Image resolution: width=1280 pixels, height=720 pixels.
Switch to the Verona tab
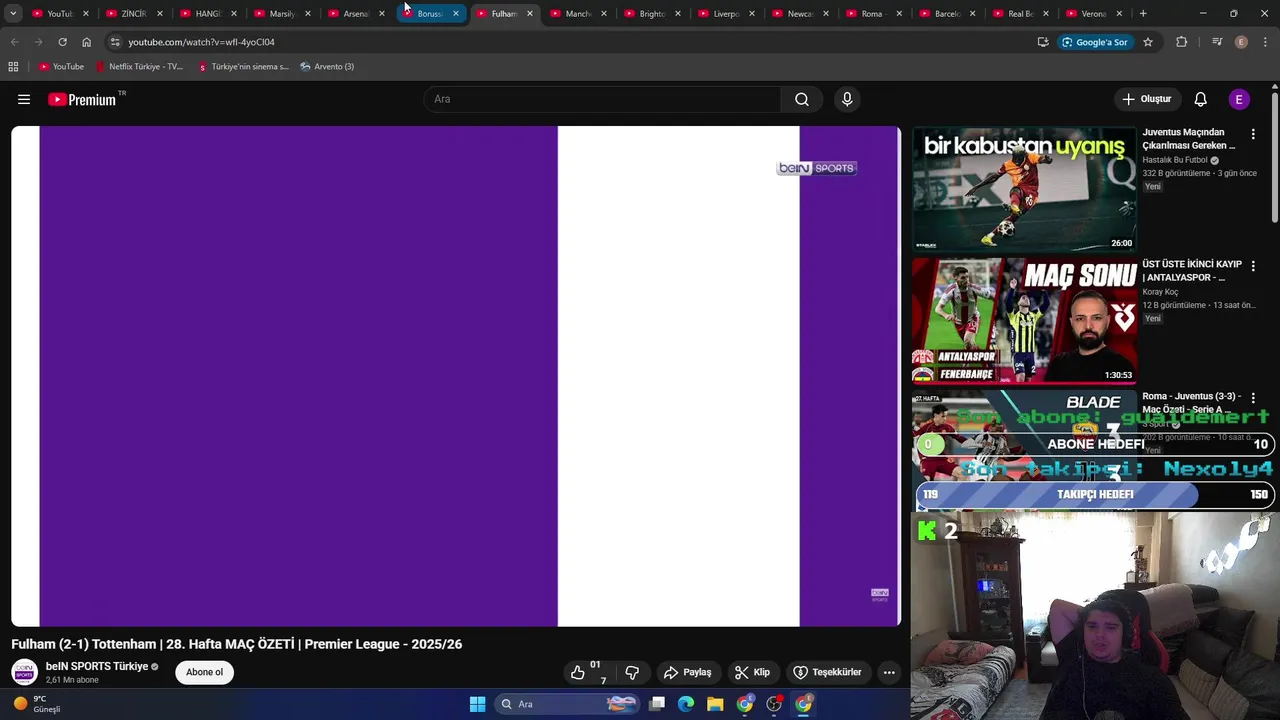click(1094, 14)
